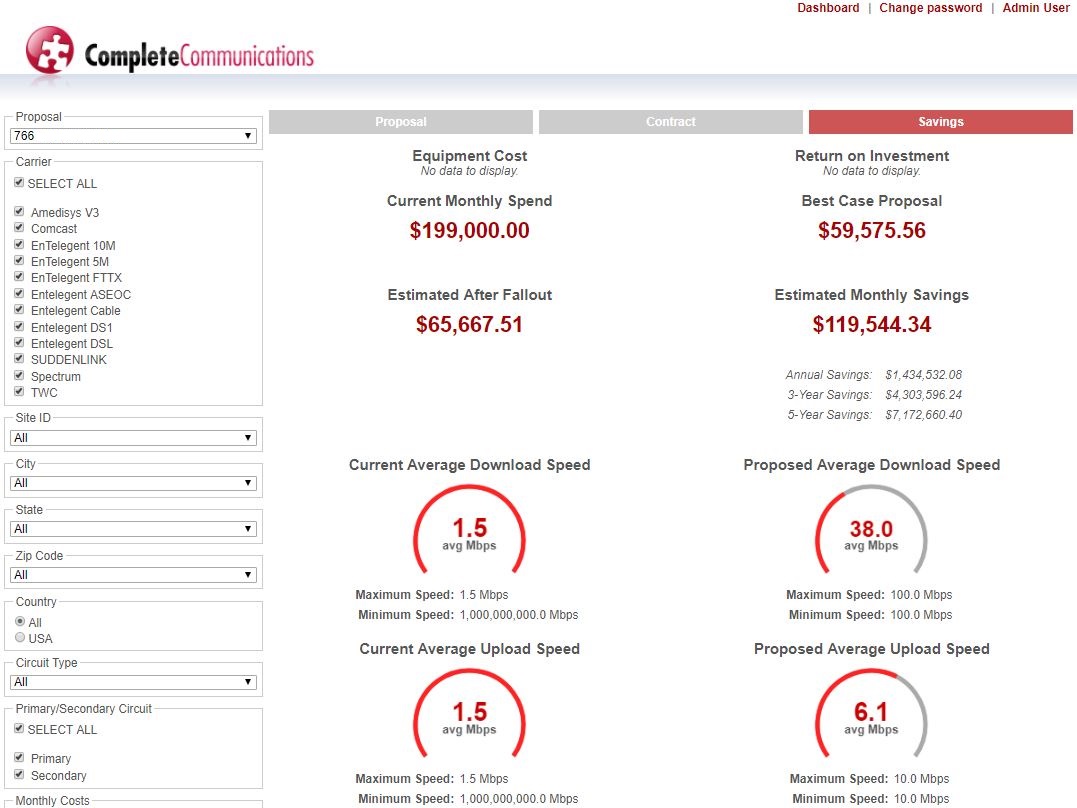1077x808 pixels.
Task: Click the Equipment Cost heading
Action: click(469, 156)
